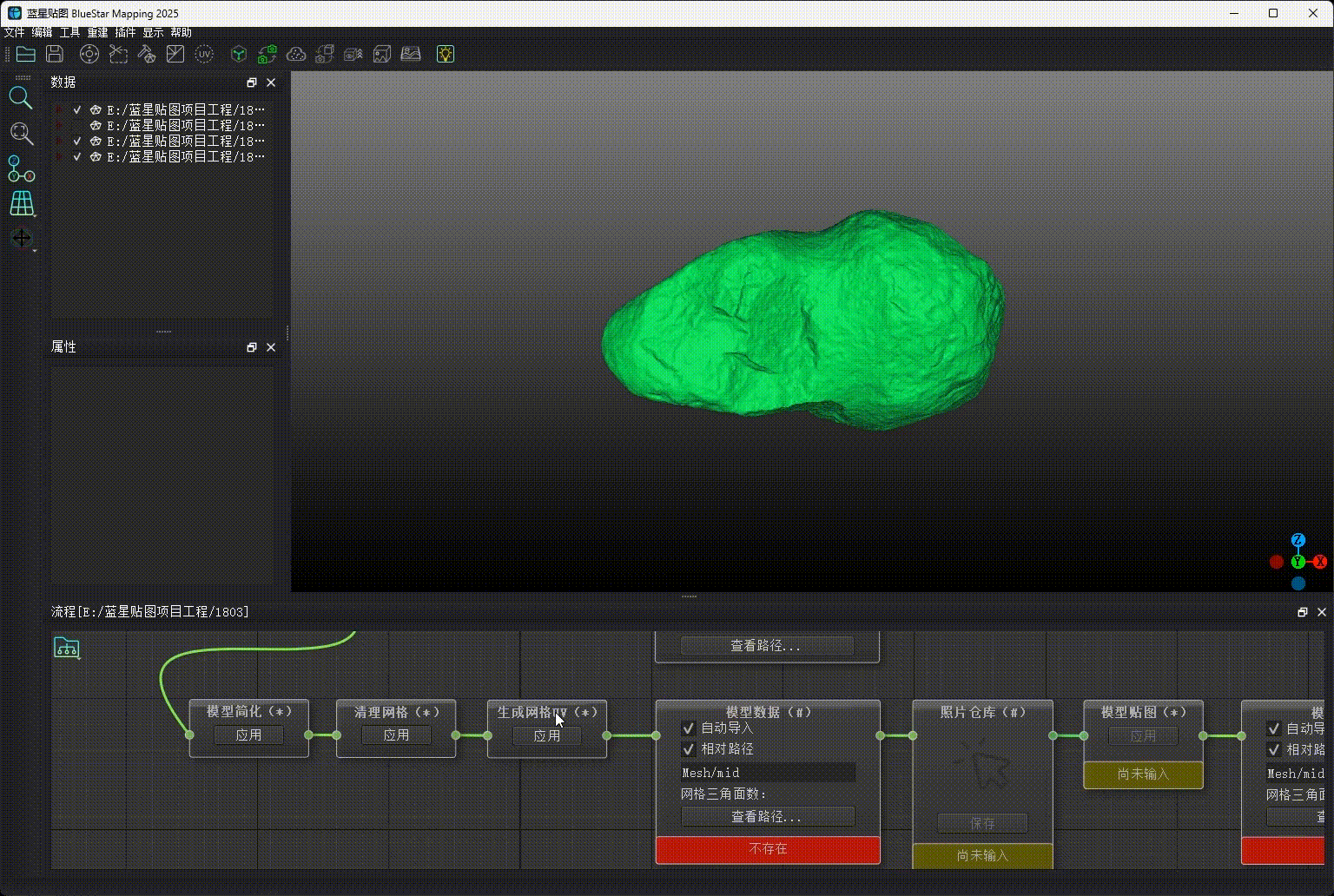The width and height of the screenshot is (1334, 896).
Task: Click the dashed UV circle toolbar icon
Action: pos(204,54)
